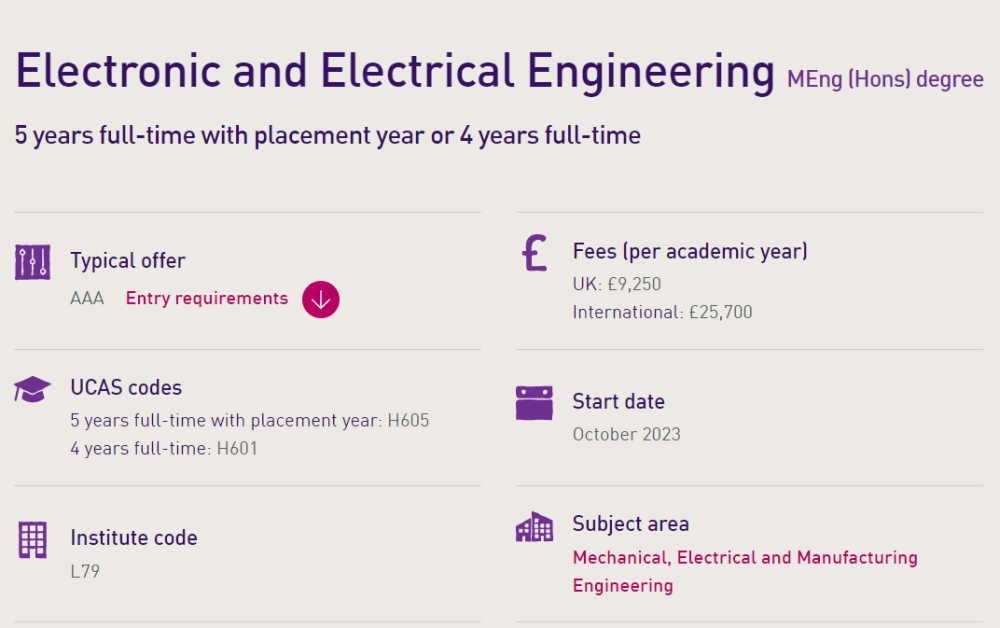Click the UCAS codes heading
The image size is (1000, 628).
(126, 388)
